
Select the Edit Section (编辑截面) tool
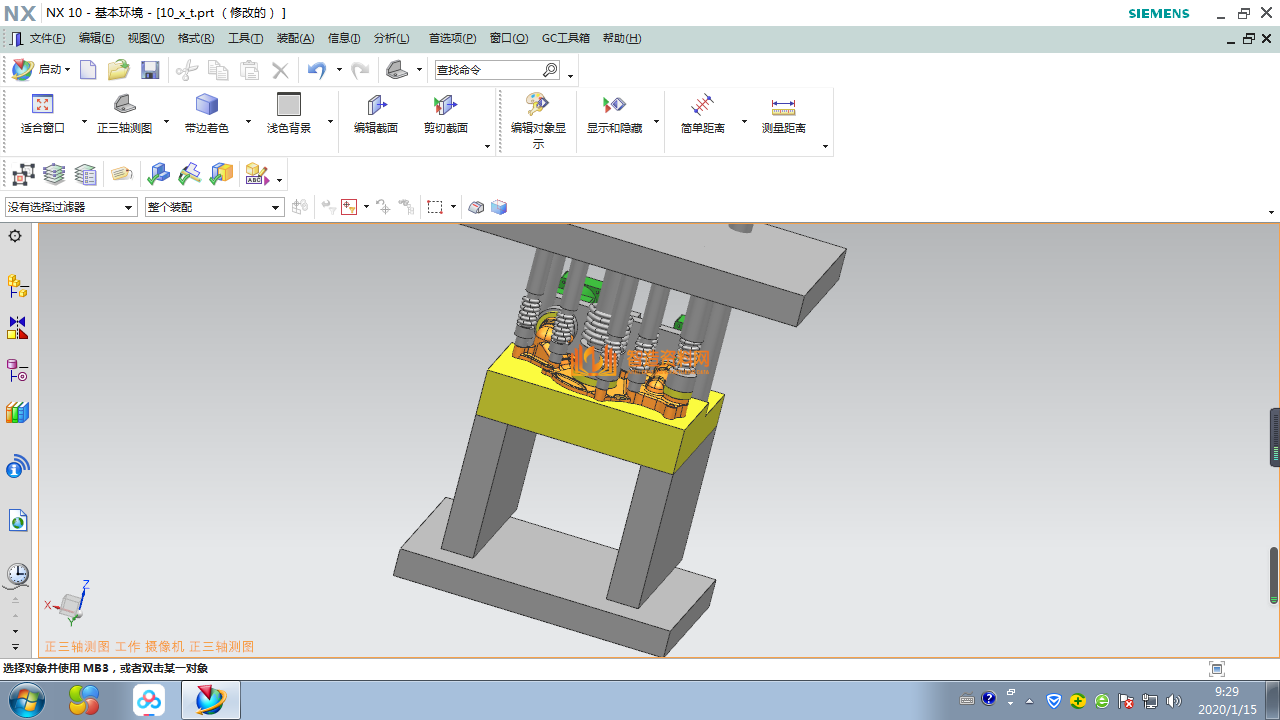pos(376,105)
